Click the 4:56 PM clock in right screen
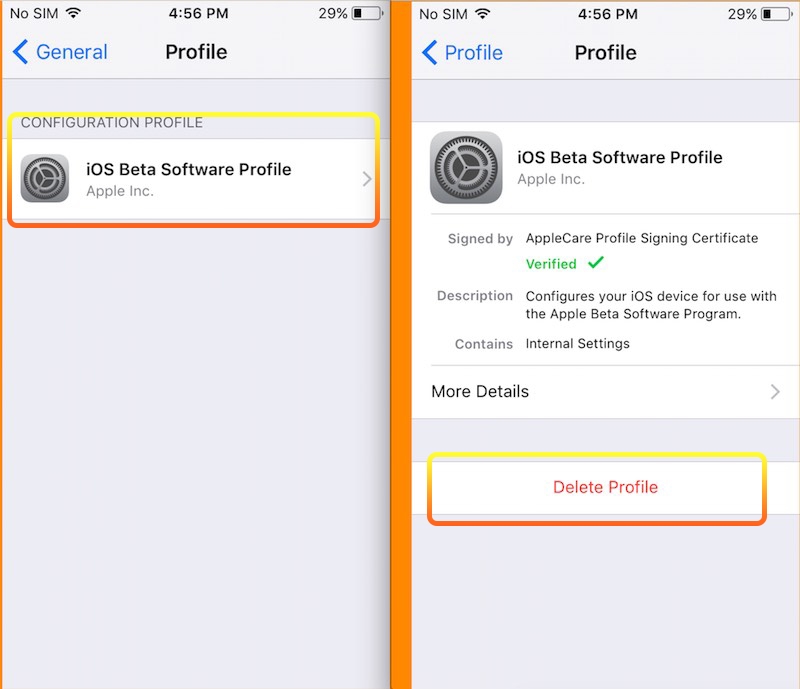 coord(608,14)
